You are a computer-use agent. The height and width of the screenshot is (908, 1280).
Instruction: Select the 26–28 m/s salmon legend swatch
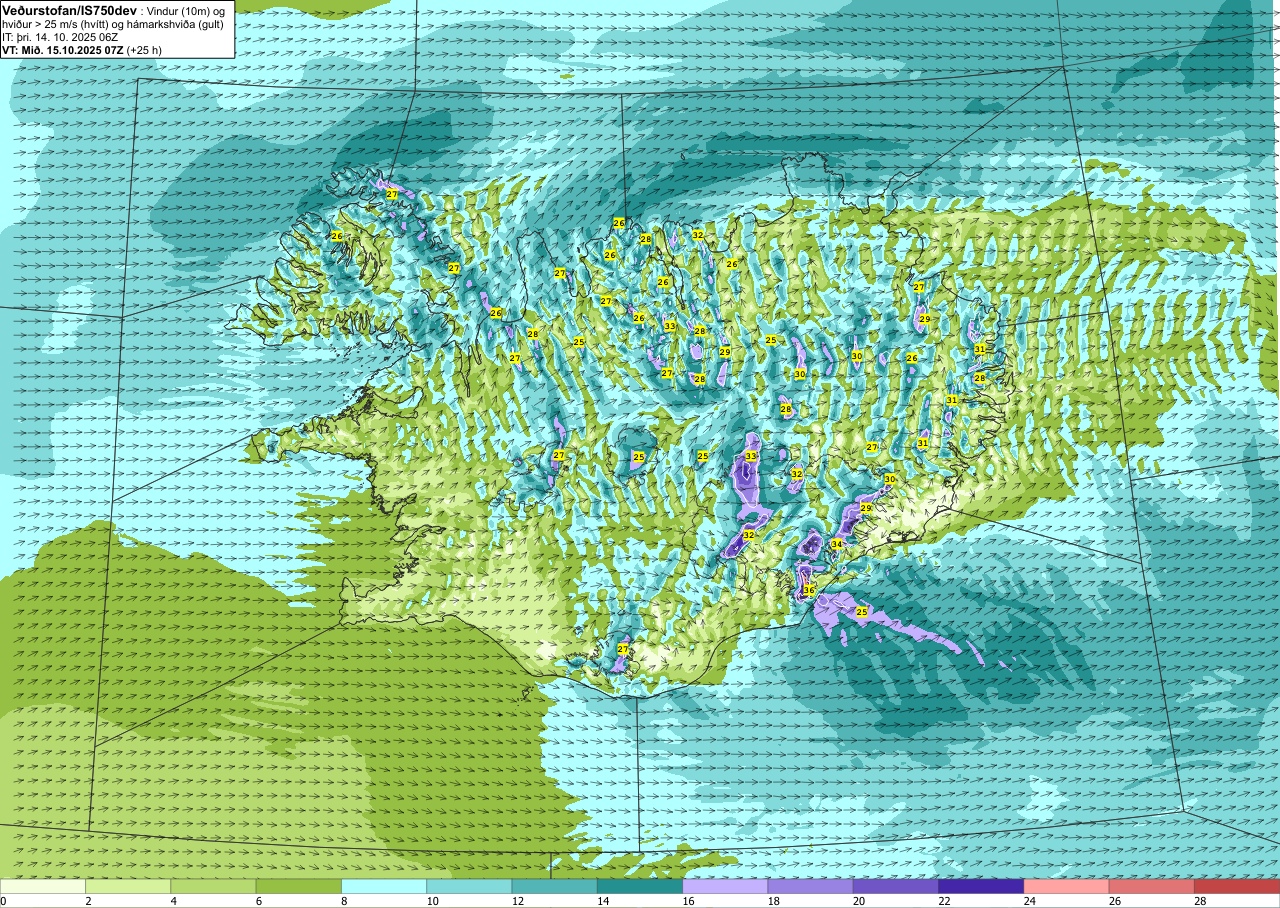click(1152, 886)
